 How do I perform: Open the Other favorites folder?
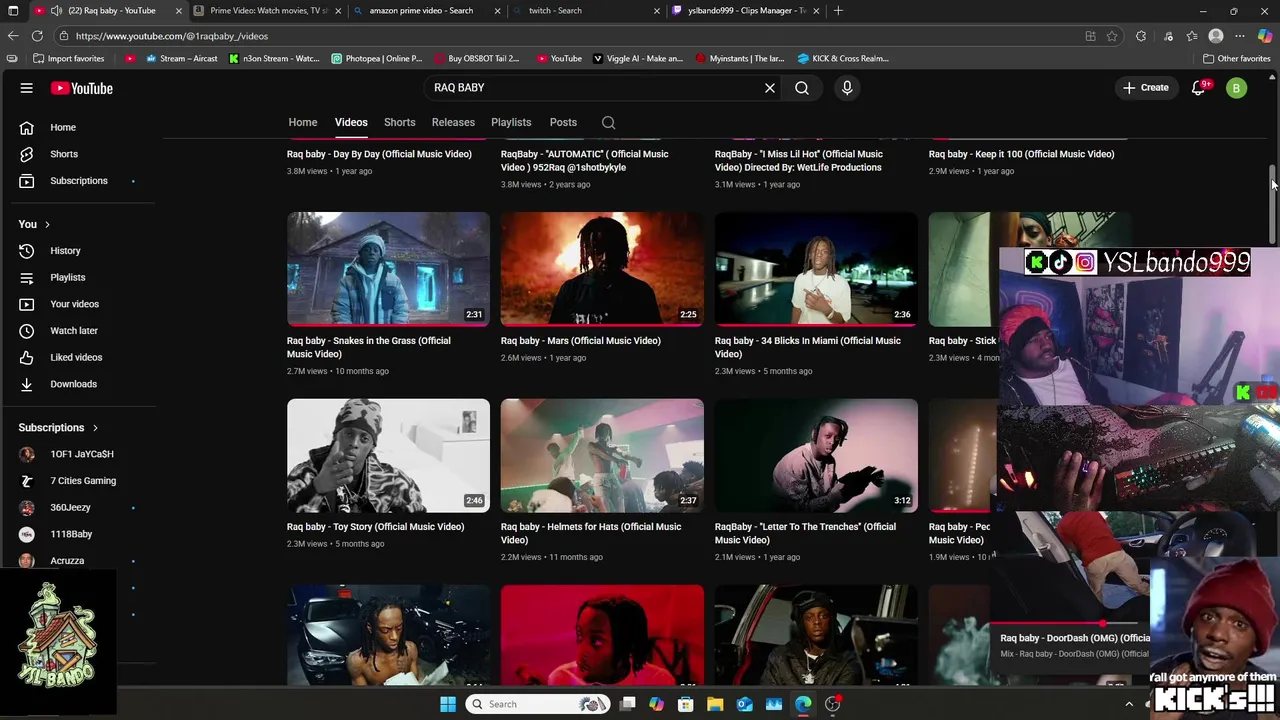click(x=1237, y=58)
